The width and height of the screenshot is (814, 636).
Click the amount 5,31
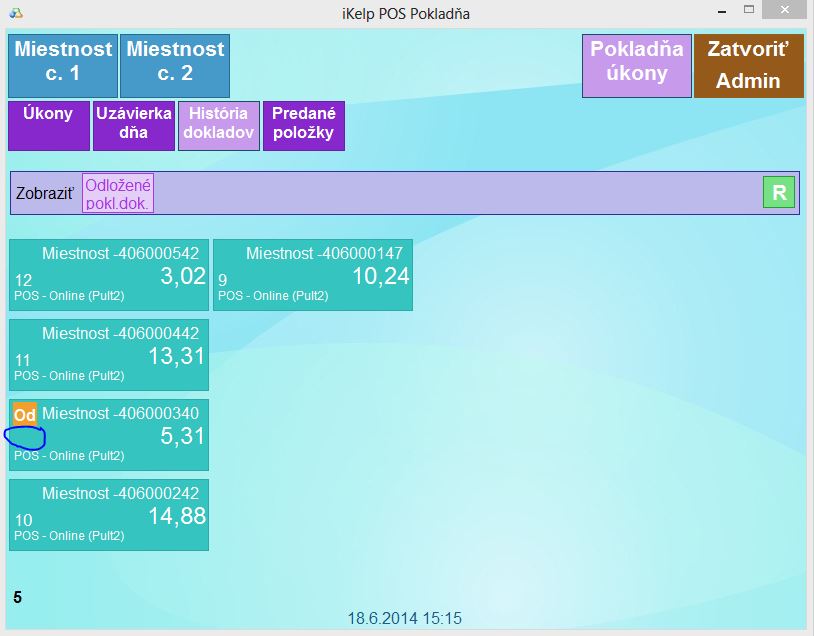coord(183,436)
